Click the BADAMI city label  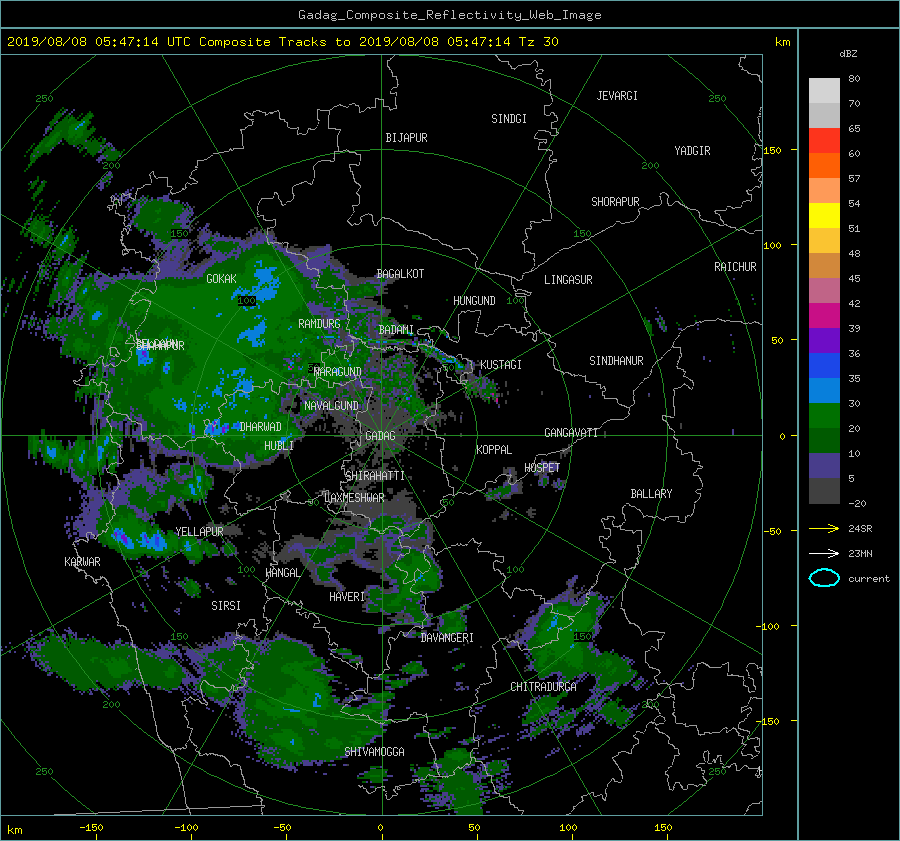point(396,330)
